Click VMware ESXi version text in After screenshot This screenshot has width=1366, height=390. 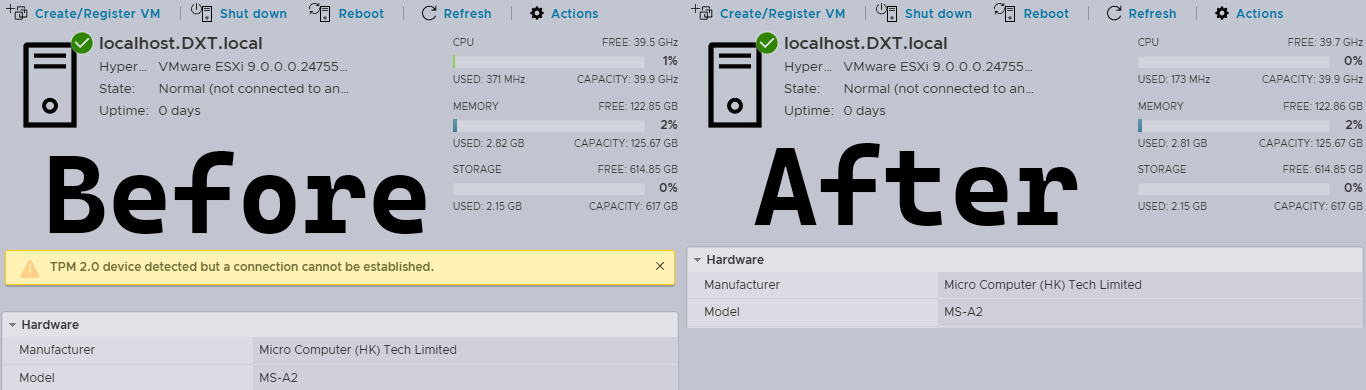pyautogui.click(x=938, y=67)
